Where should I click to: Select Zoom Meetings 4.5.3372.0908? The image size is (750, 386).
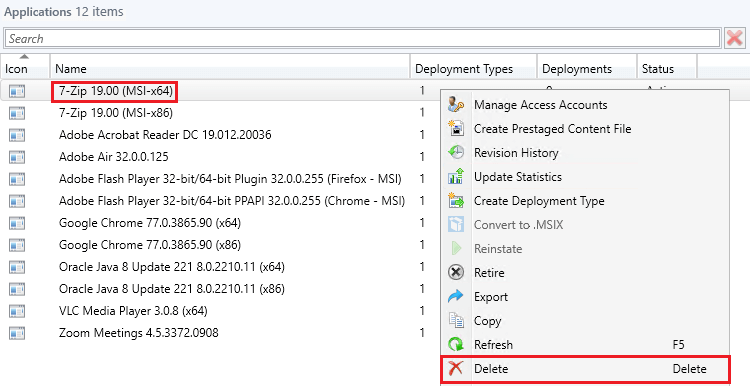point(139,333)
